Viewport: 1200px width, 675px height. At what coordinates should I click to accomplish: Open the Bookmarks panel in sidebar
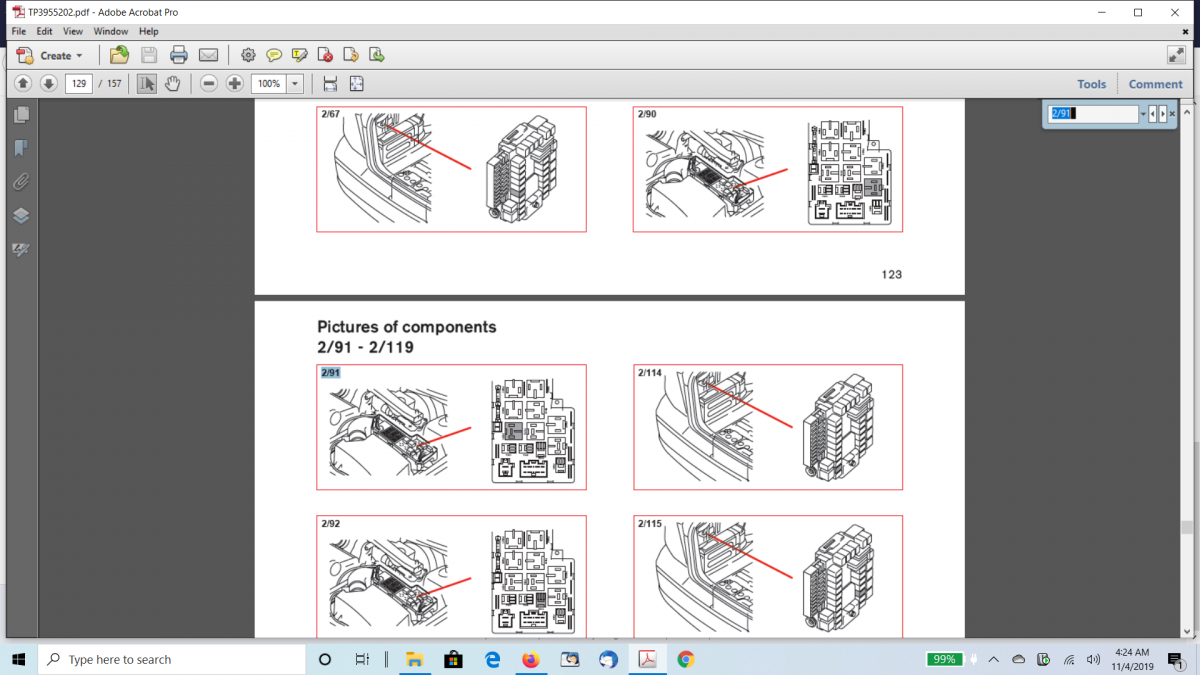(x=21, y=148)
